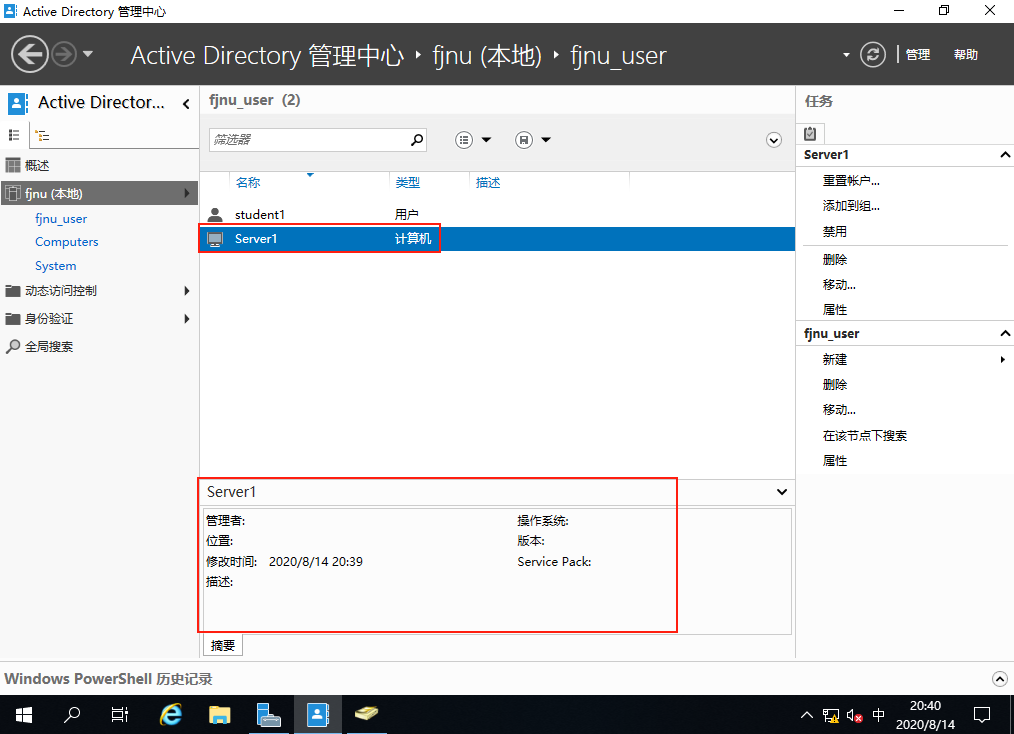
Task: Click the student1 user icon
Action: (x=215, y=214)
